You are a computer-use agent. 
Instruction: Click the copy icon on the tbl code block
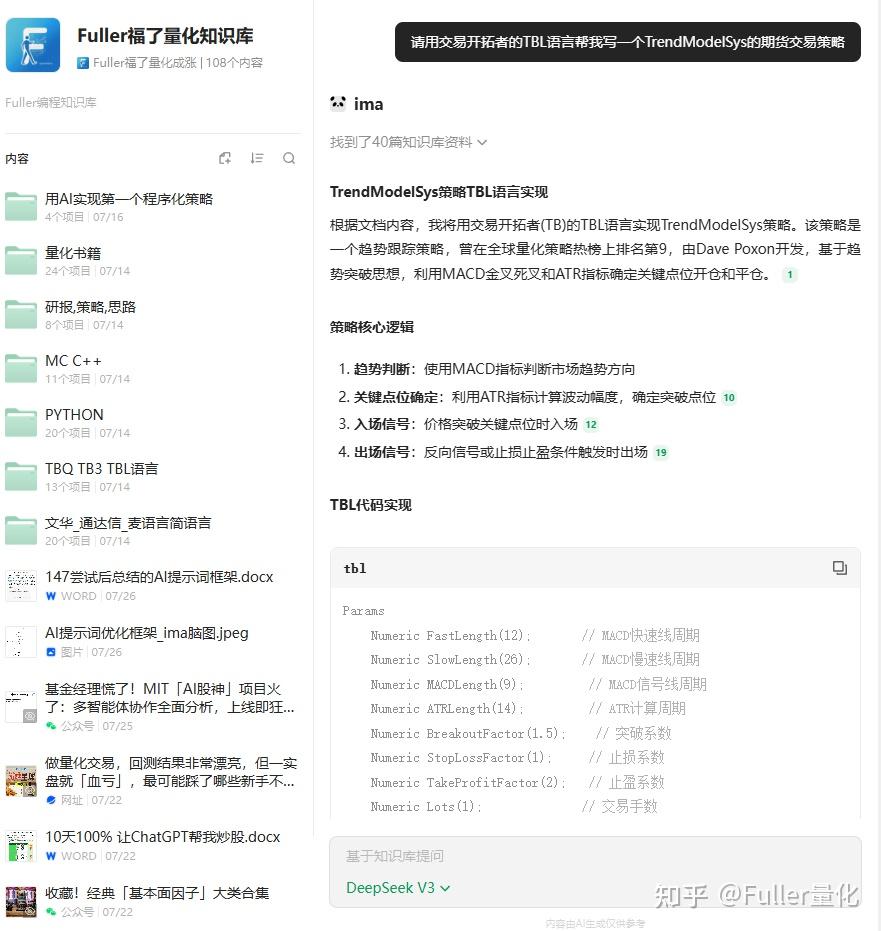click(x=840, y=567)
